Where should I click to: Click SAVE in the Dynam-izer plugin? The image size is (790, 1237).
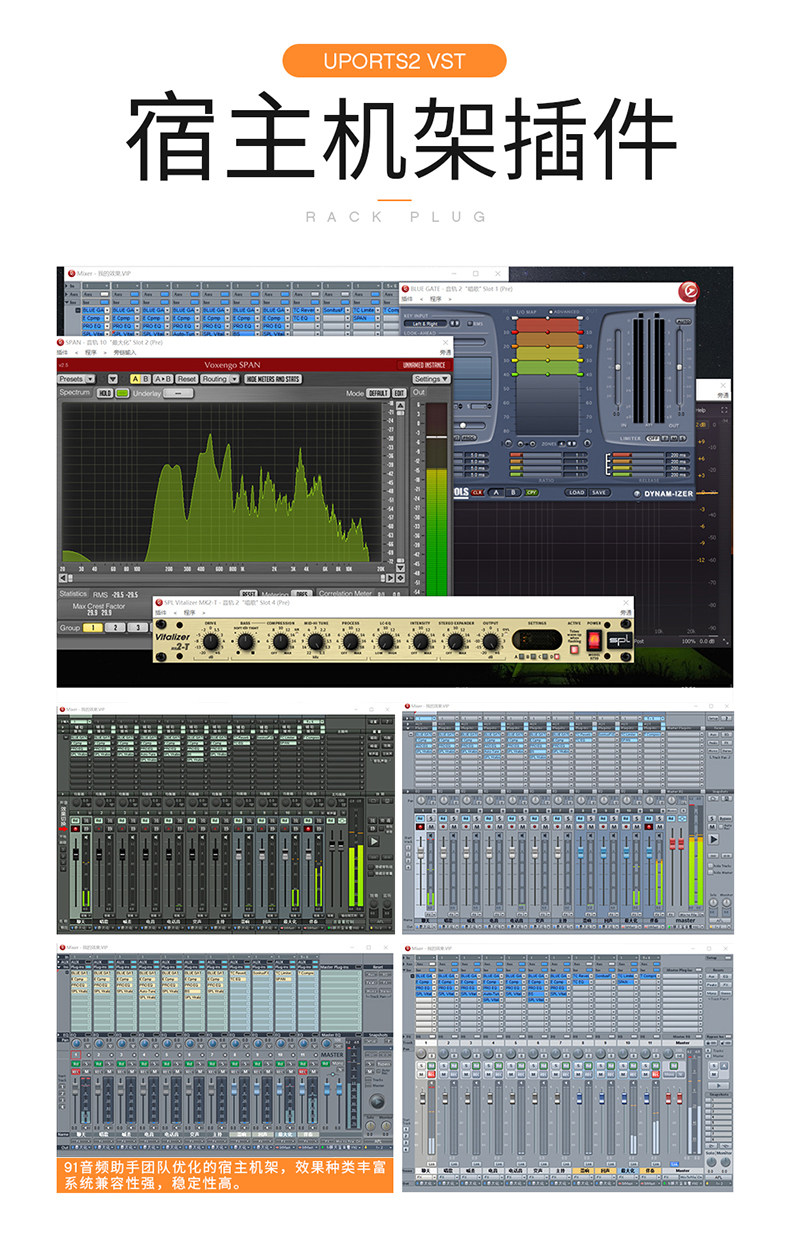click(599, 492)
